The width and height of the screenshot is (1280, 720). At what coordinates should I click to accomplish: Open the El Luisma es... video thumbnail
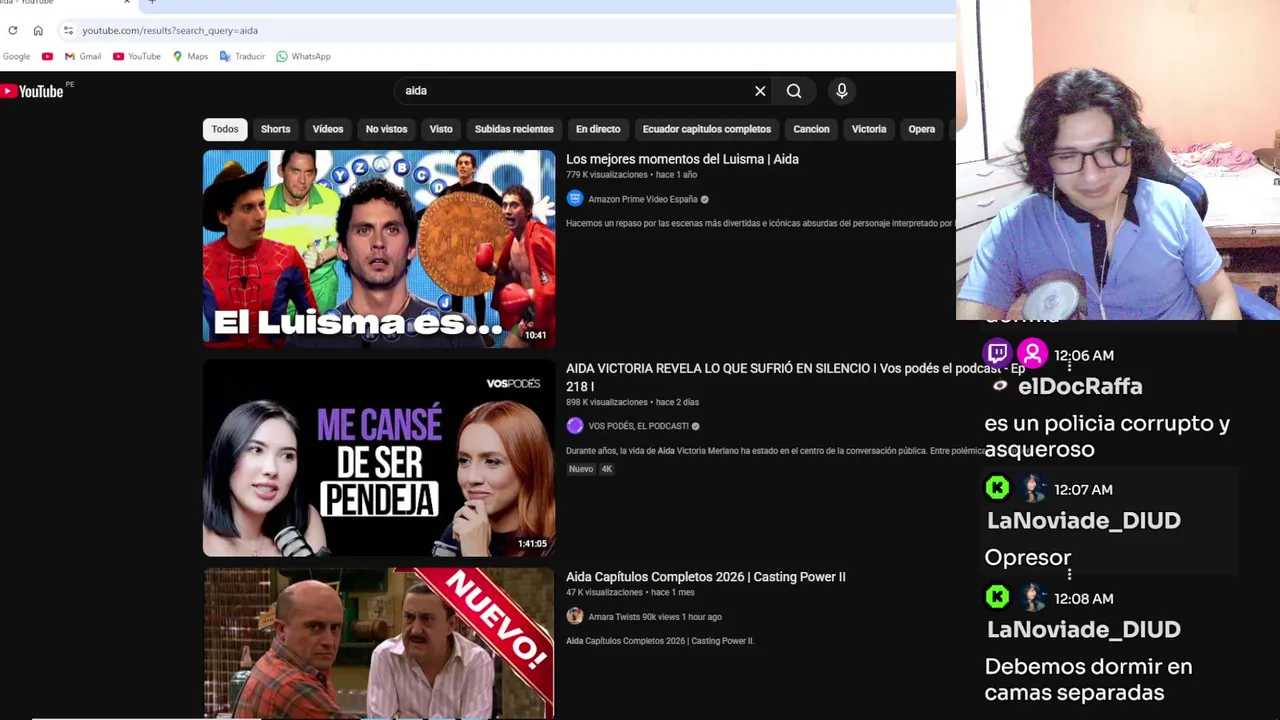[379, 248]
